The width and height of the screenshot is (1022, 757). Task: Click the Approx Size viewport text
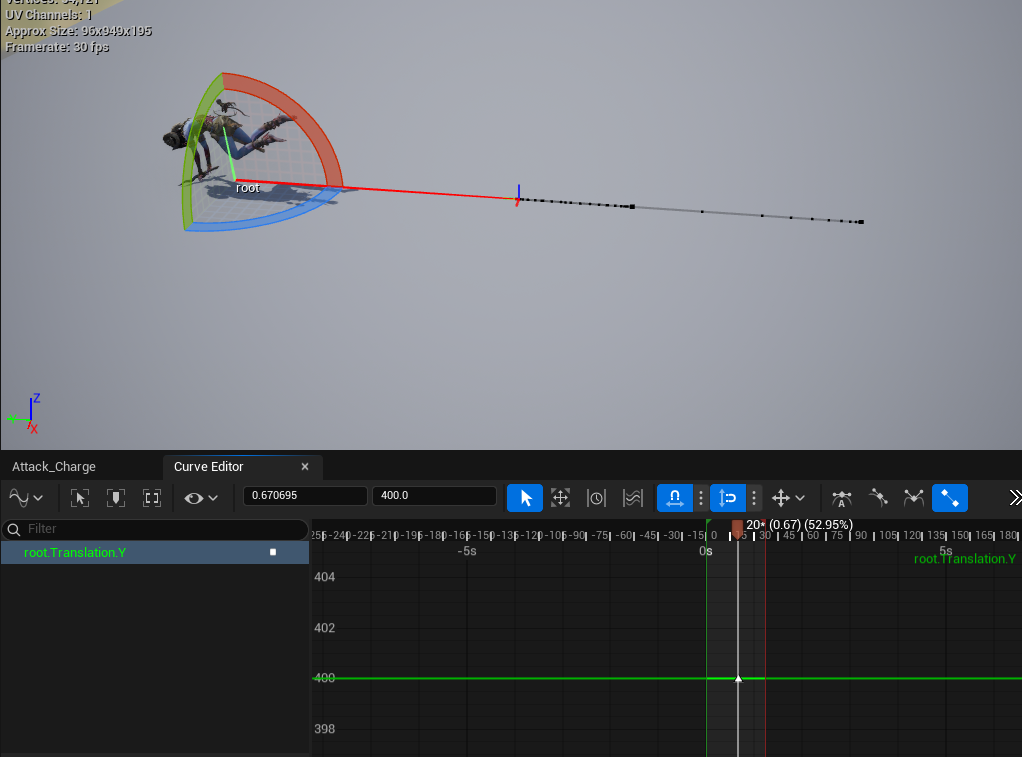[78, 31]
